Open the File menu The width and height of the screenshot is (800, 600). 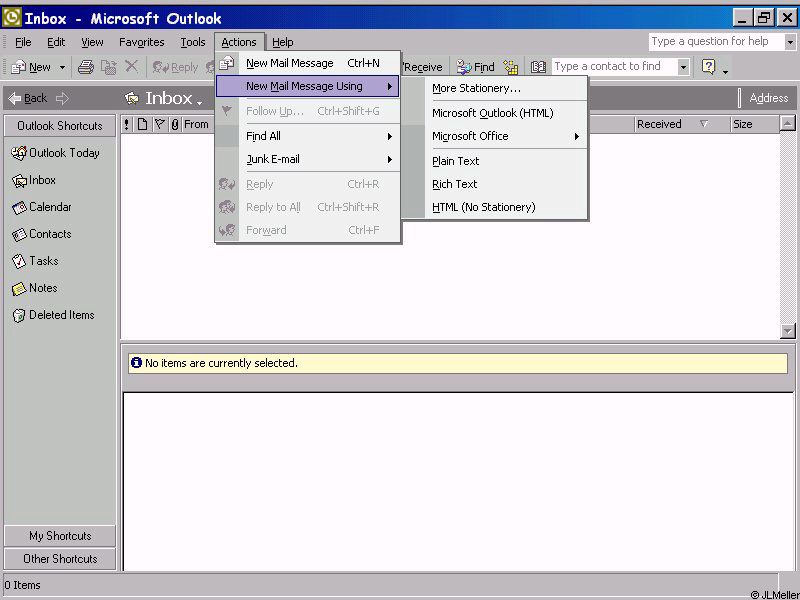[x=23, y=42]
